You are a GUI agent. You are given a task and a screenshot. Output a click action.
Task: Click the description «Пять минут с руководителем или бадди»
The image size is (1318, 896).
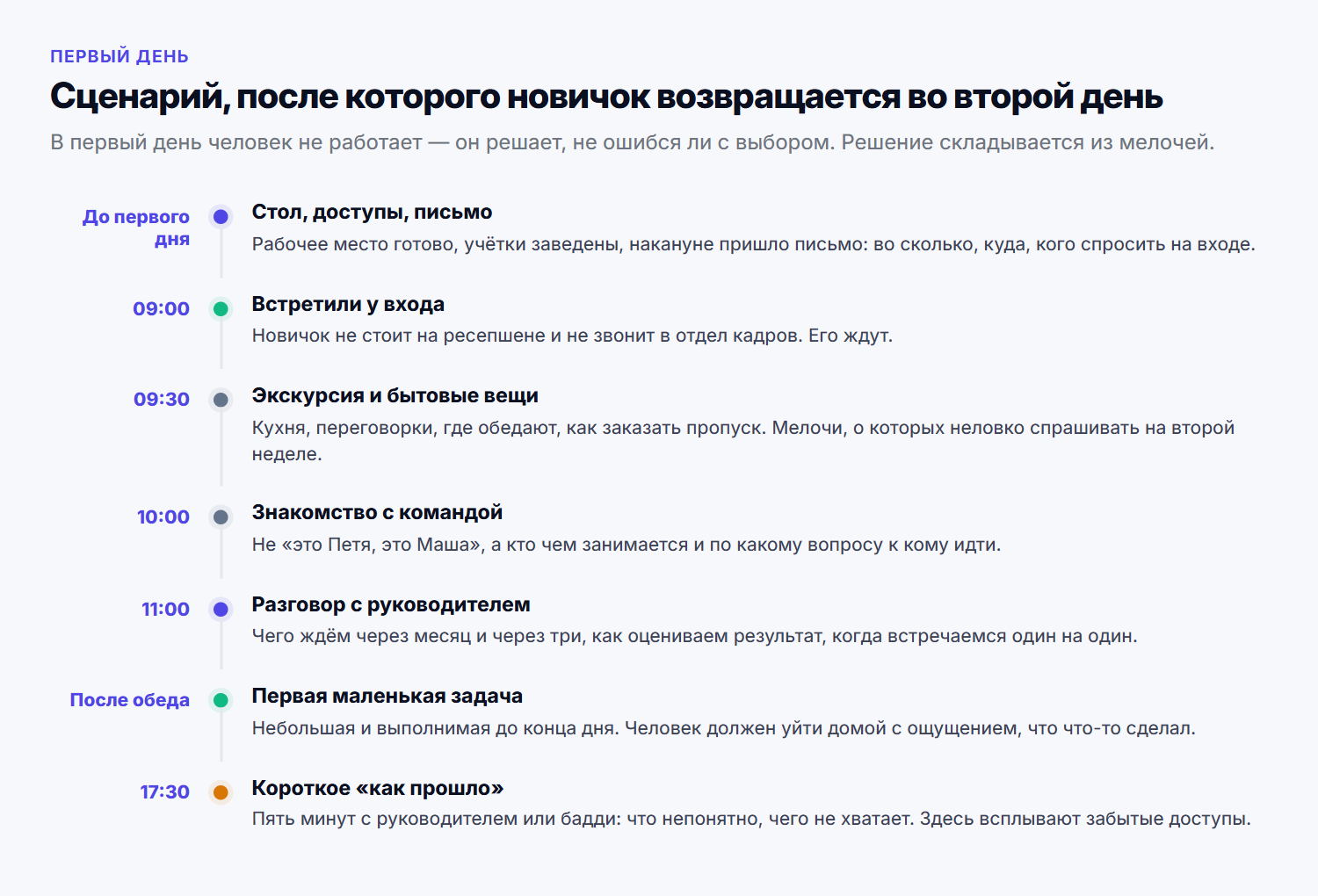click(x=751, y=819)
